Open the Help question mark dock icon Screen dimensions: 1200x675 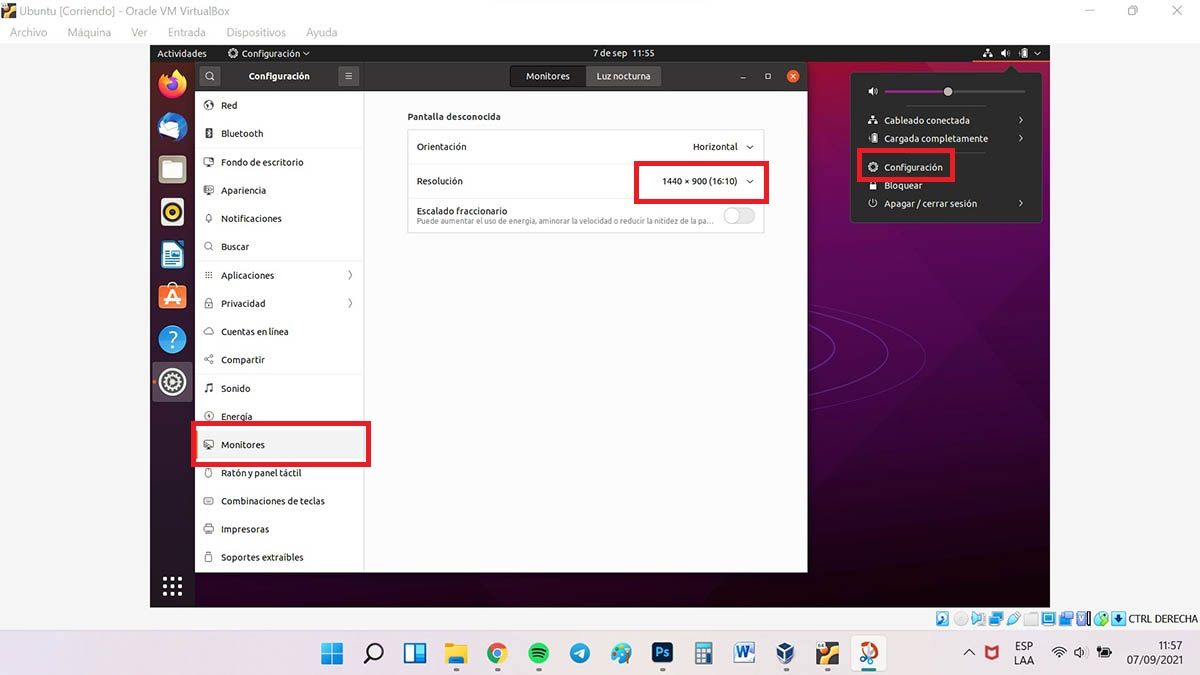tap(172, 339)
